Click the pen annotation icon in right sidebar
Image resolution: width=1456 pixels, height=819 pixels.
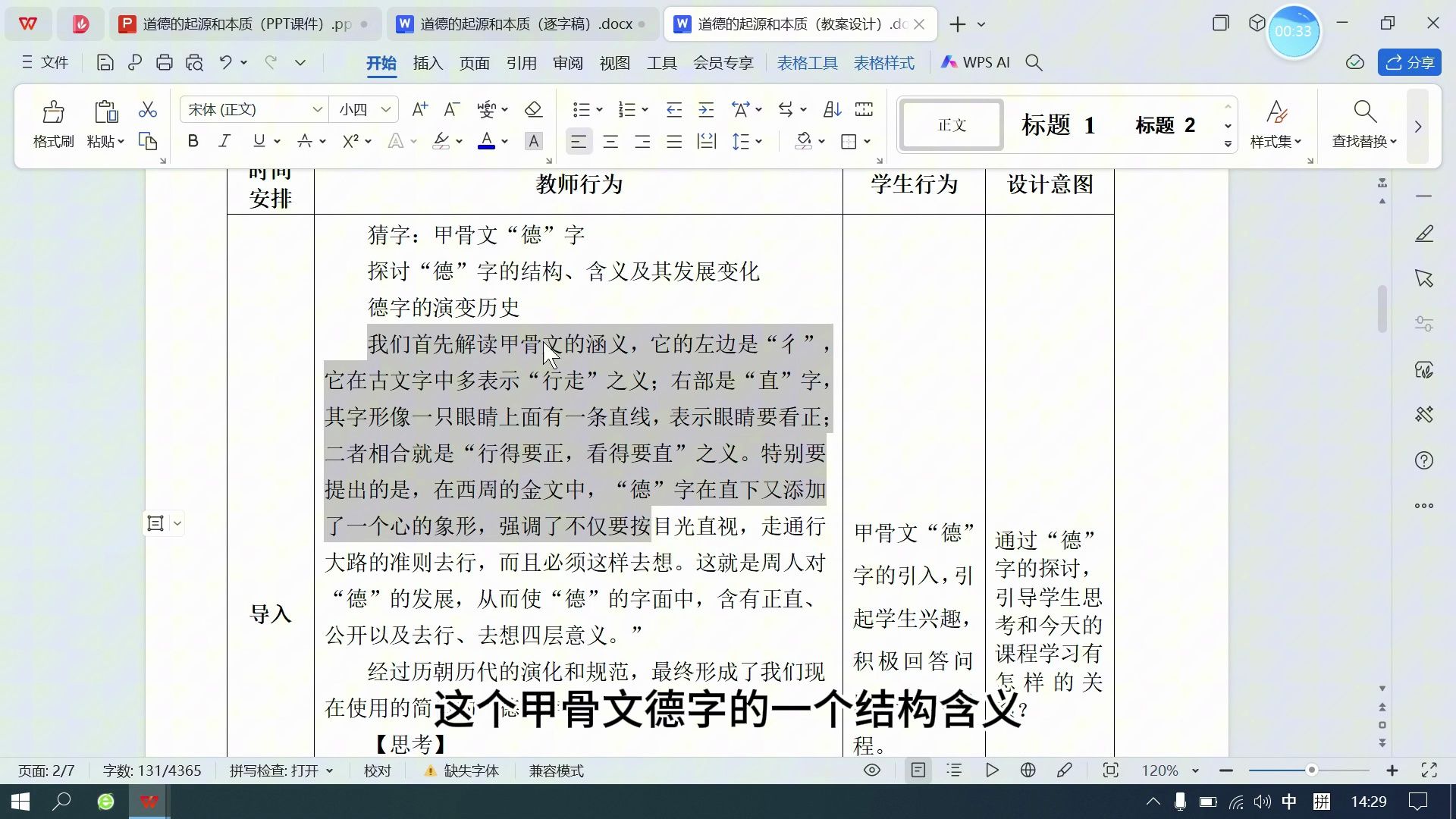tap(1424, 234)
